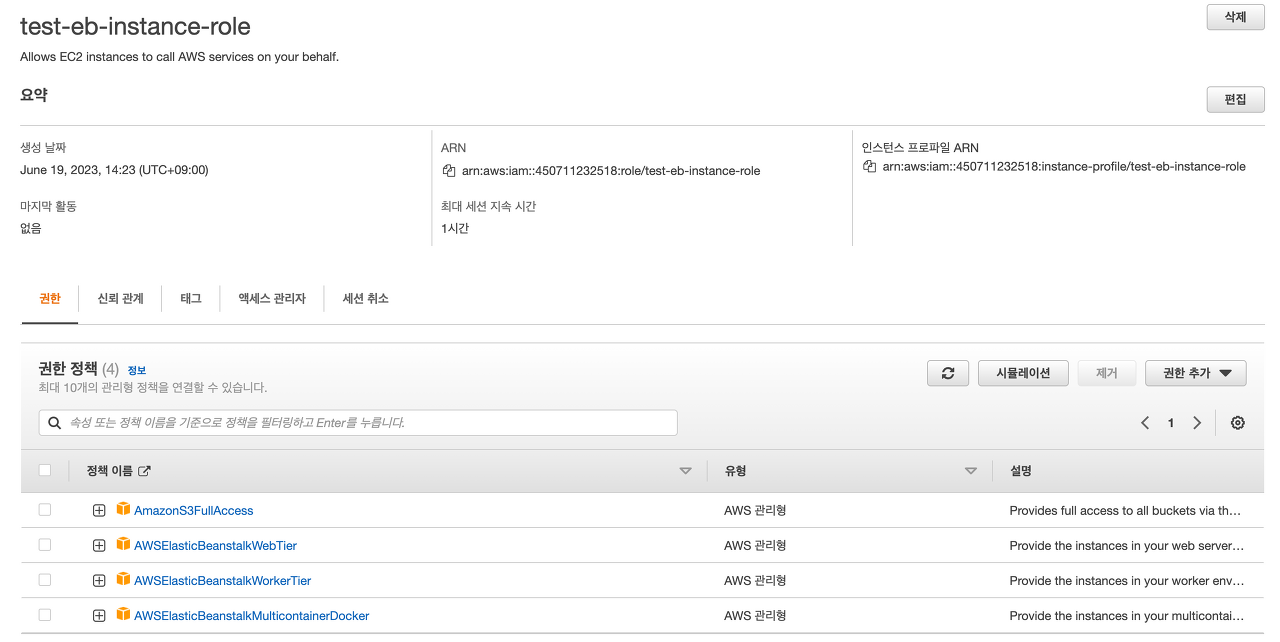Open table preferences gear icon
This screenshot has width=1280, height=642.
1238,423
